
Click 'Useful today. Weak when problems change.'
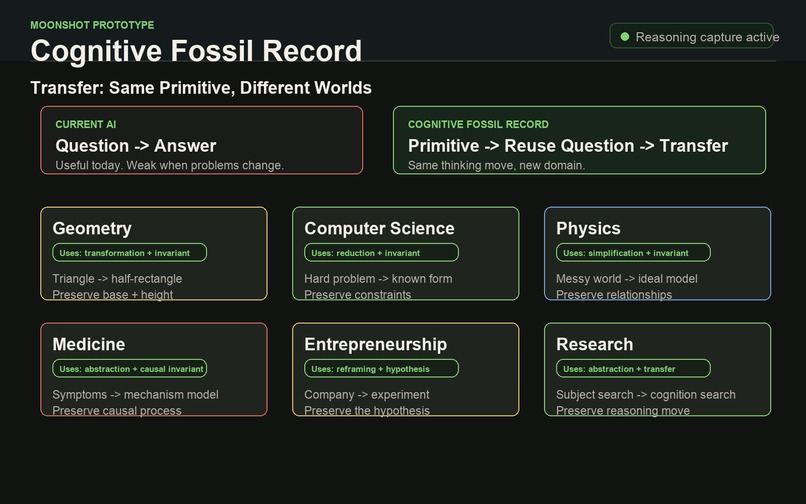(x=170, y=166)
